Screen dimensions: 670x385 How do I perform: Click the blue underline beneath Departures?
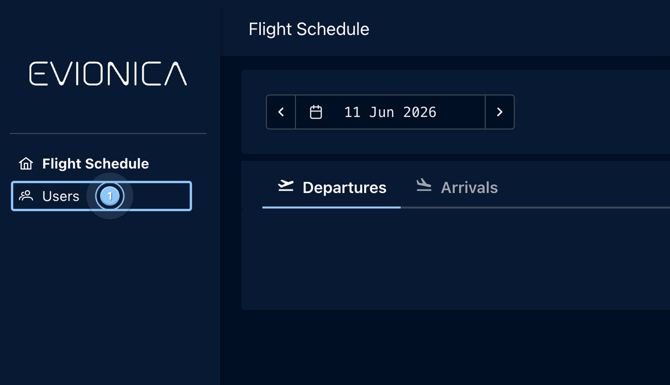coord(332,208)
